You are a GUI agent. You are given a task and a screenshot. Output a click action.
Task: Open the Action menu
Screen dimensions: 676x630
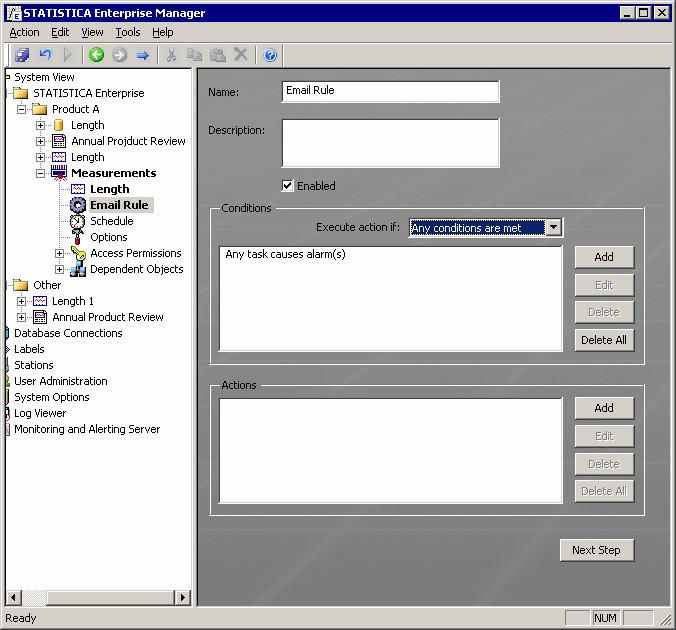click(24, 32)
